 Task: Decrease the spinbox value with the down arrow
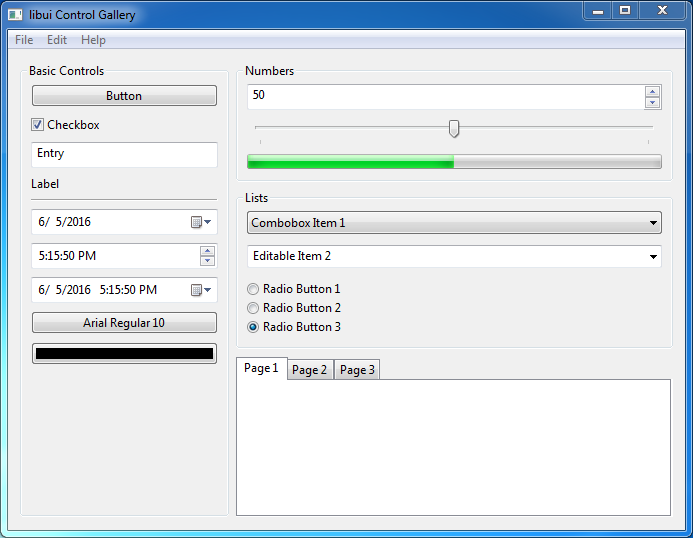(x=653, y=102)
